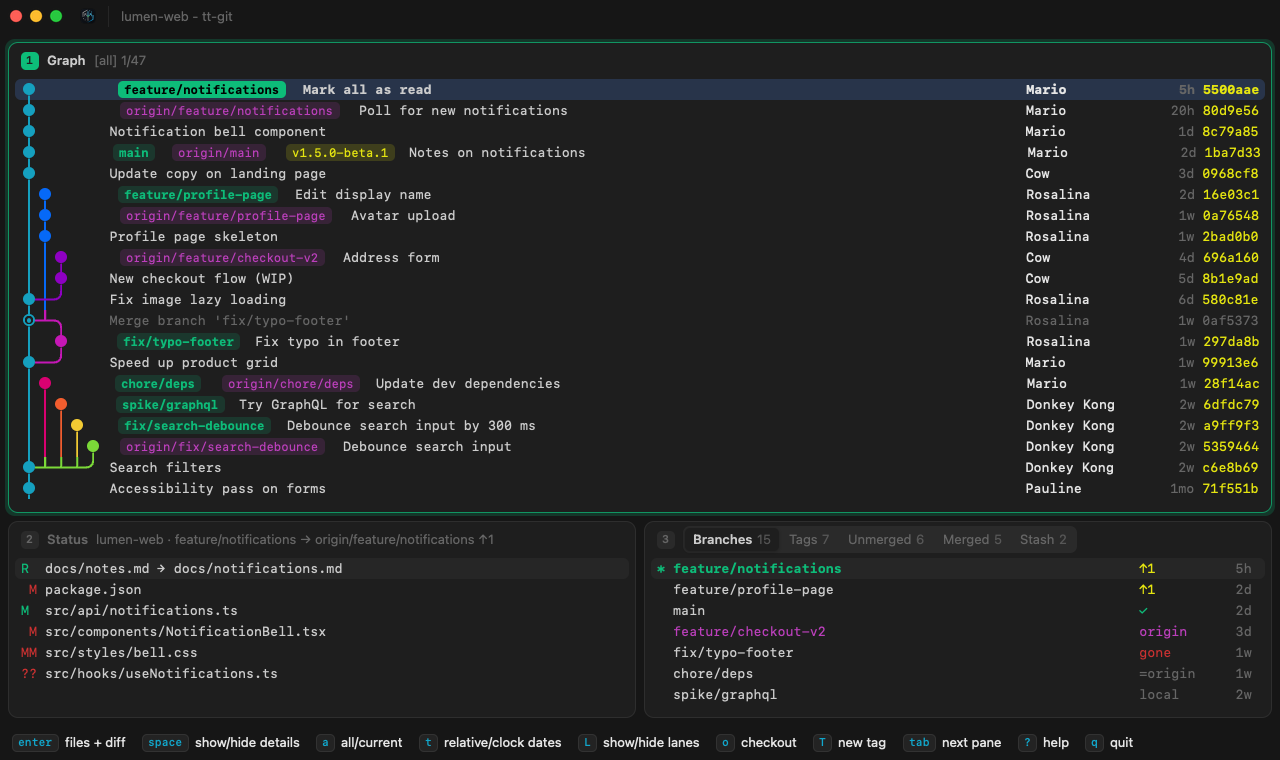Click the pane number 2 badge next to Status

[29, 540]
